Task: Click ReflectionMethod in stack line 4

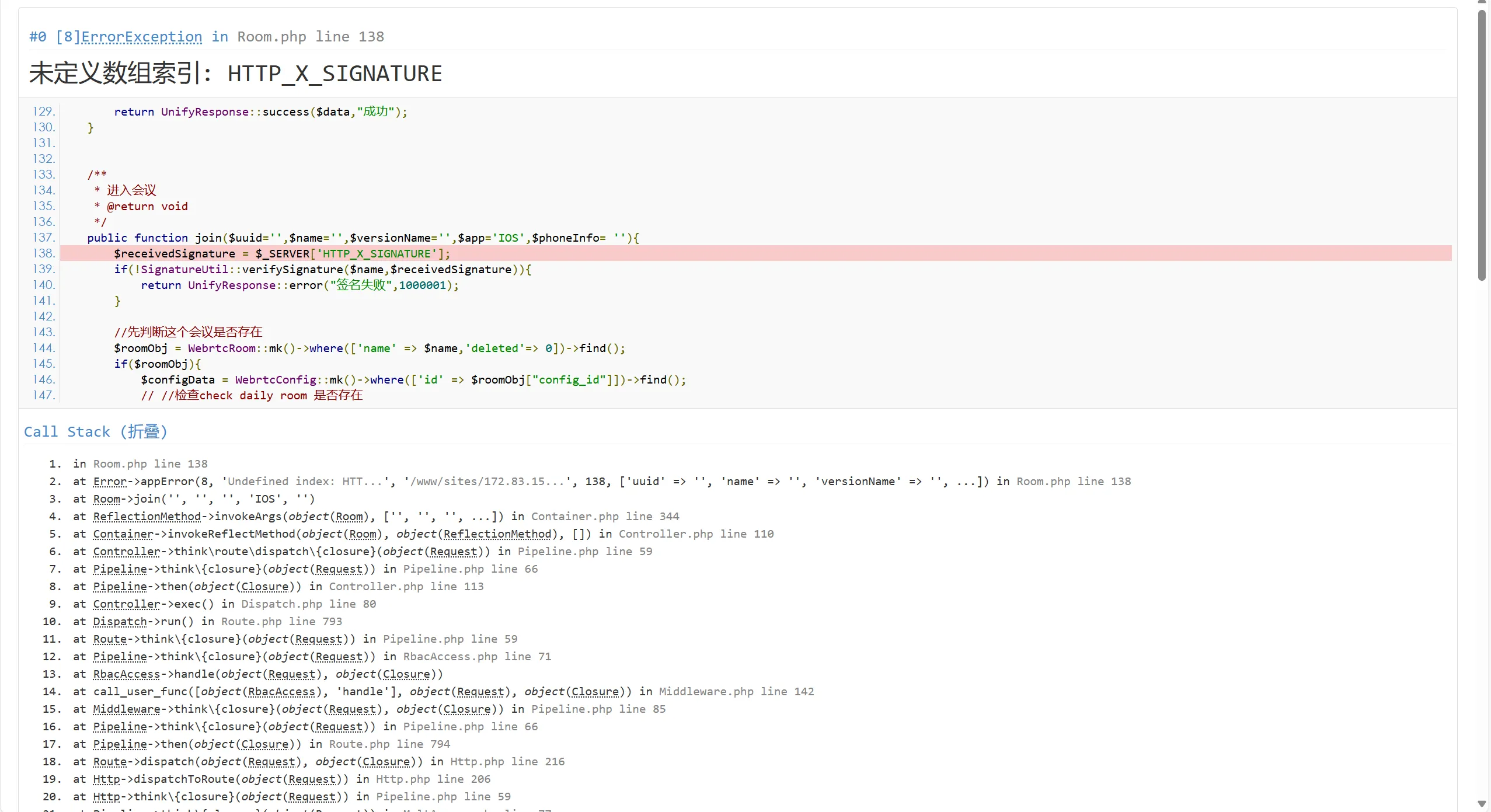Action: point(147,517)
